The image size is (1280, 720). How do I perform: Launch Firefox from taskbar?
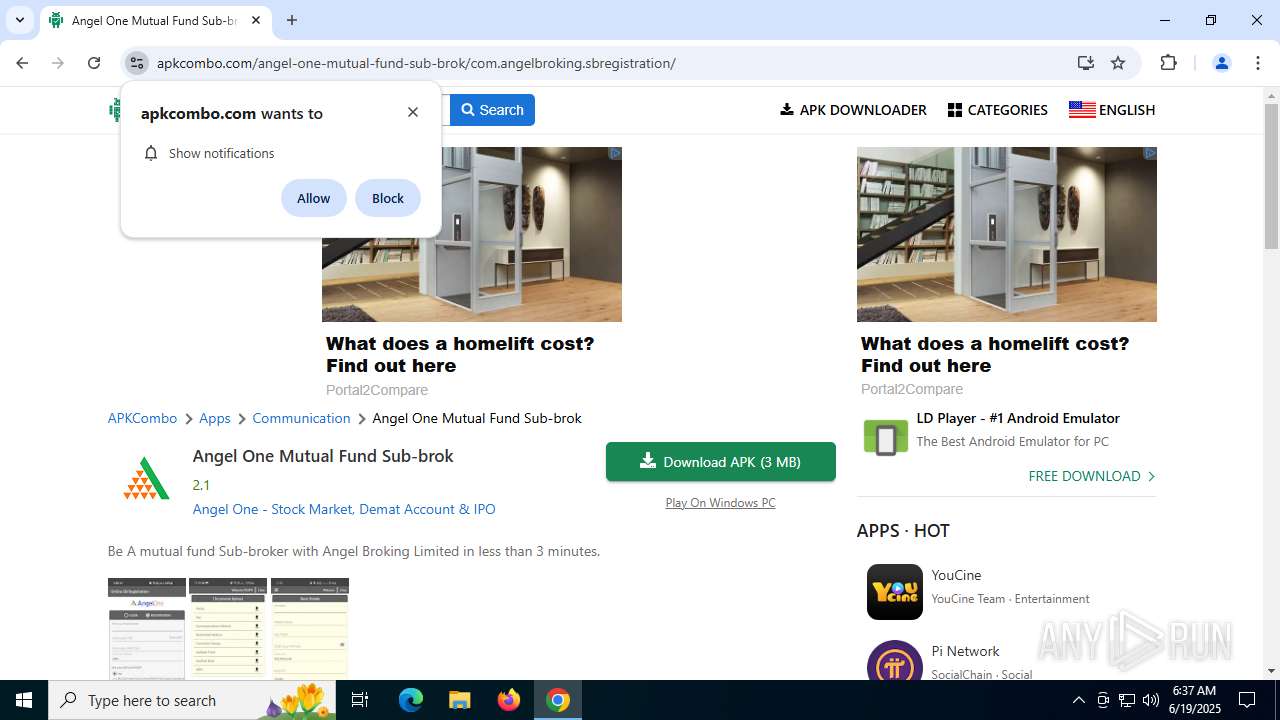coord(509,700)
